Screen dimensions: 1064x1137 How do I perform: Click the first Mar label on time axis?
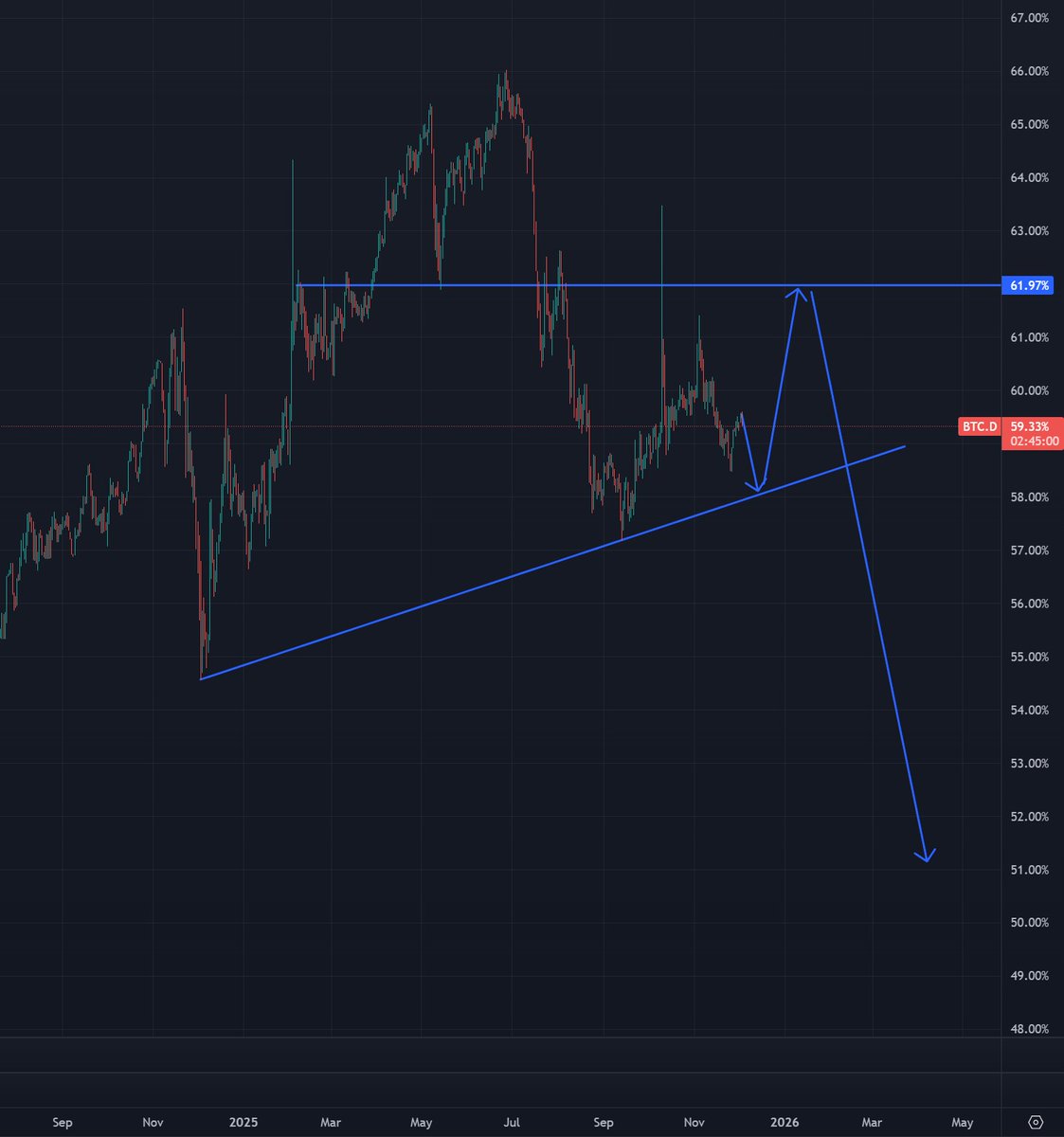pos(331,1123)
